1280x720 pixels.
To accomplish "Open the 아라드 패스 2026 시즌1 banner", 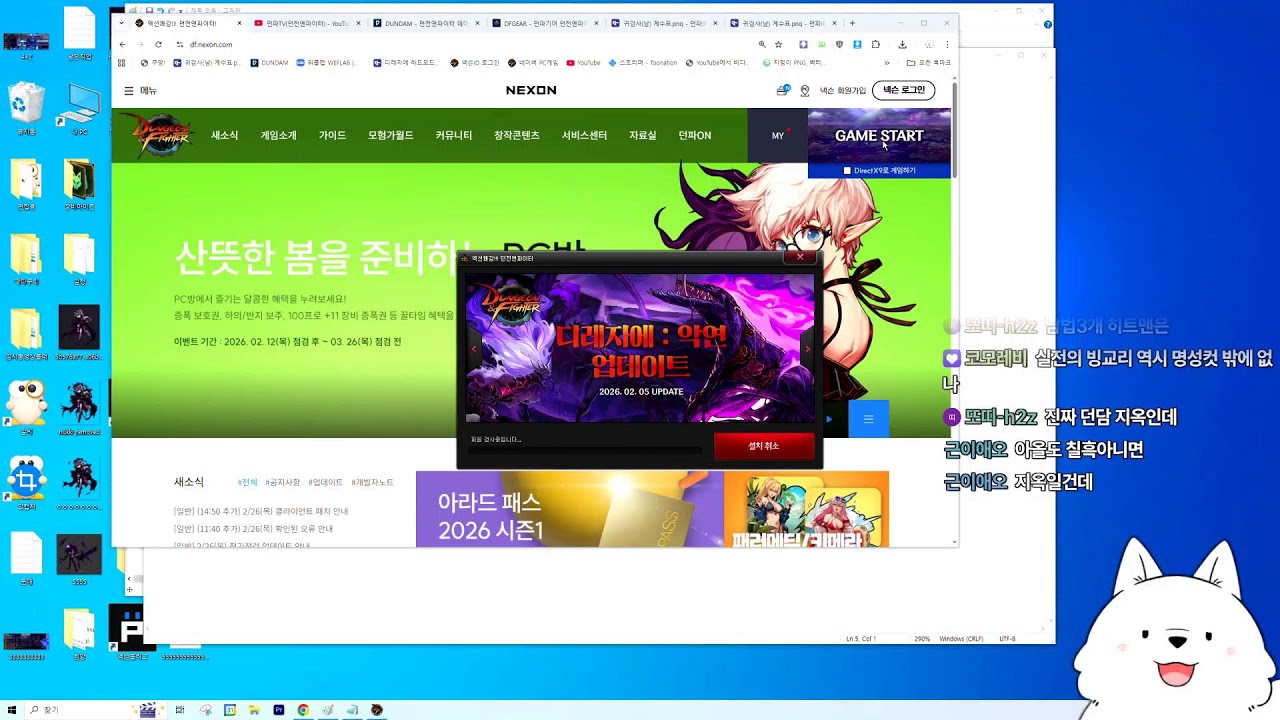I will [x=568, y=510].
